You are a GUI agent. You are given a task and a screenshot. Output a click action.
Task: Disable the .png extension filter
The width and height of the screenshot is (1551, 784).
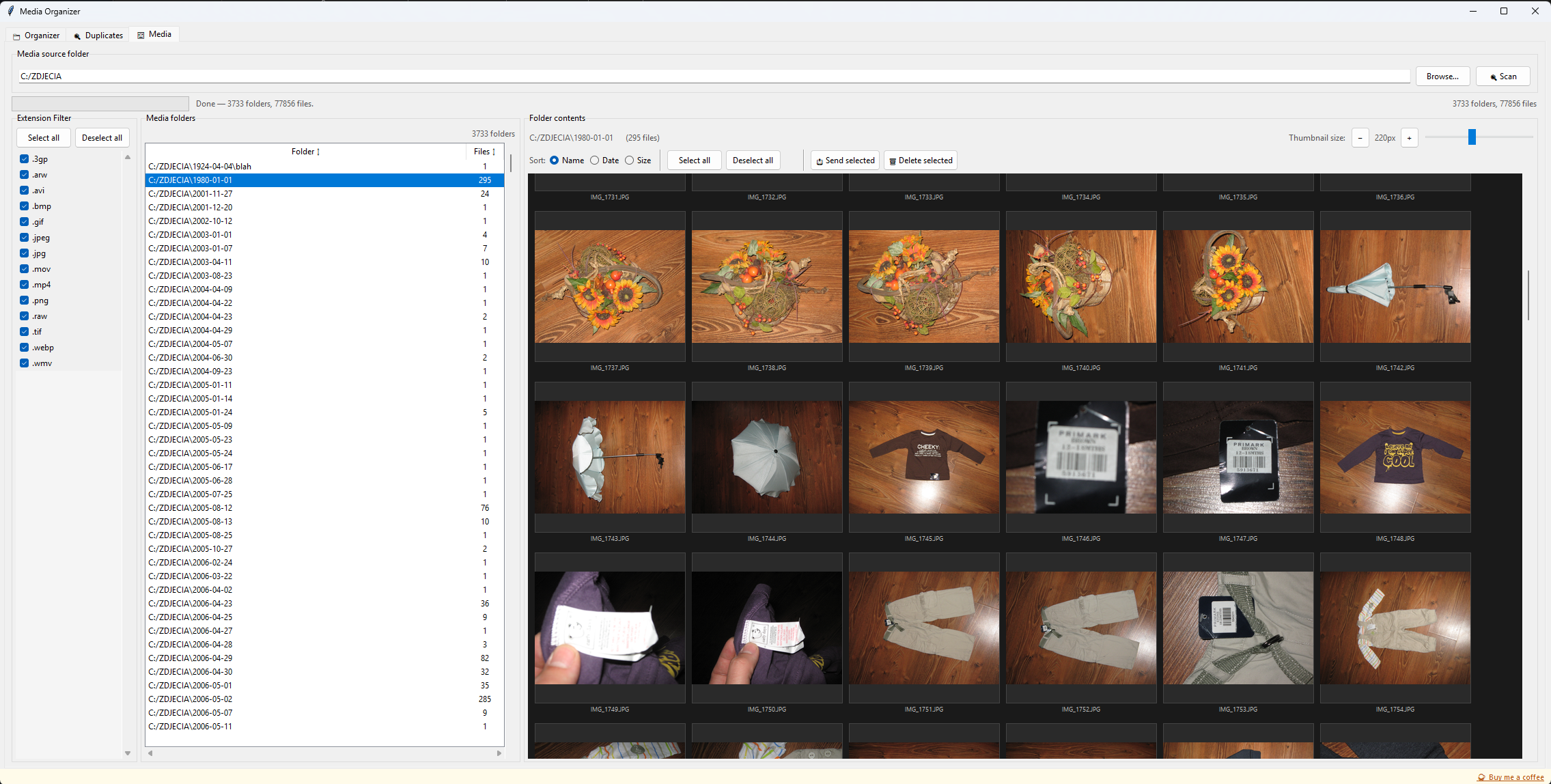[x=23, y=300]
